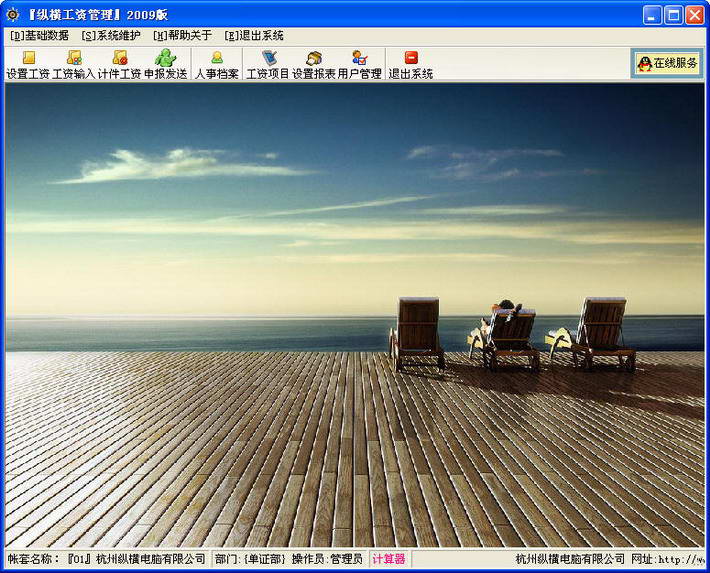Click 帐套名称 『01』杭州纵横电脑有限公司 status text
Viewport: 710px width, 573px height.
pyautogui.click(x=107, y=559)
